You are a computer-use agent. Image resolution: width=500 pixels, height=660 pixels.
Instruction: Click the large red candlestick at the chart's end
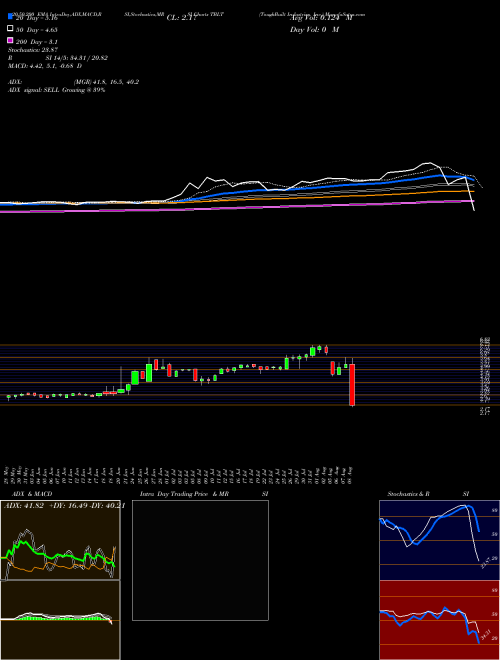pyautogui.click(x=352, y=385)
